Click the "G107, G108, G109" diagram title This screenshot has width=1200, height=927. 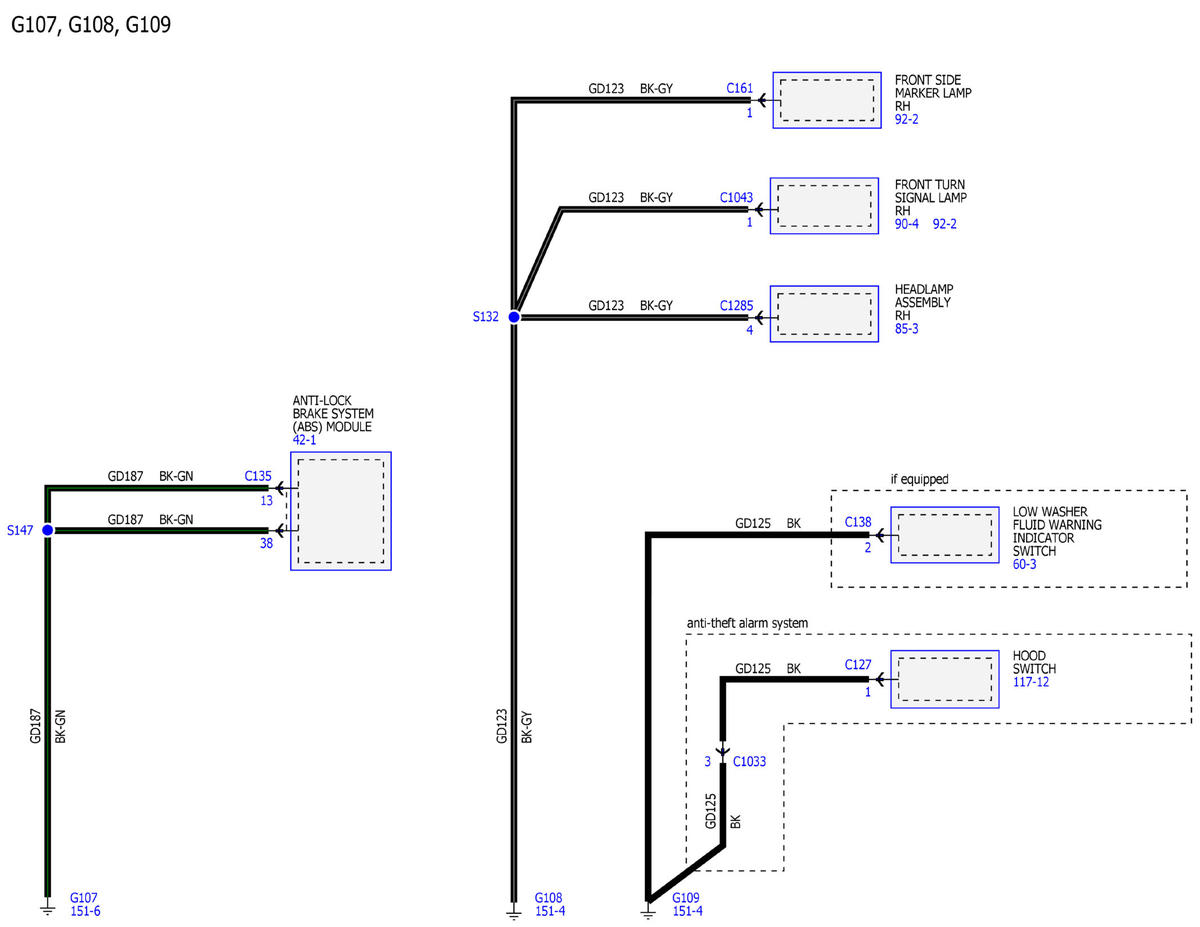91,25
